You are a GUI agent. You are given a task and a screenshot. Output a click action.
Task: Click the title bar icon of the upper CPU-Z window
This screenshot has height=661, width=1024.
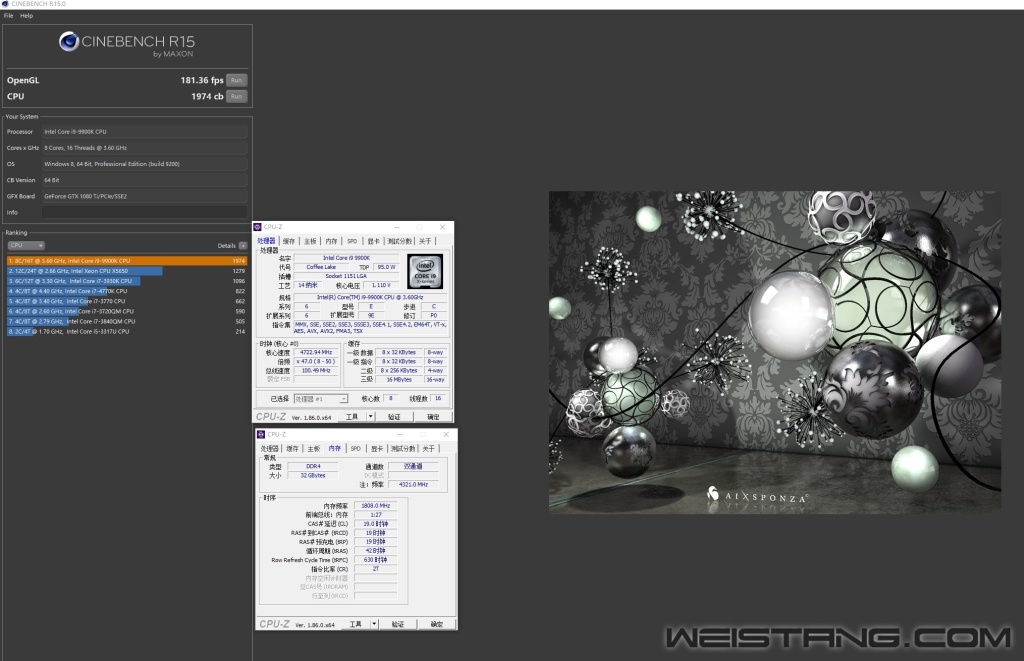(x=258, y=227)
